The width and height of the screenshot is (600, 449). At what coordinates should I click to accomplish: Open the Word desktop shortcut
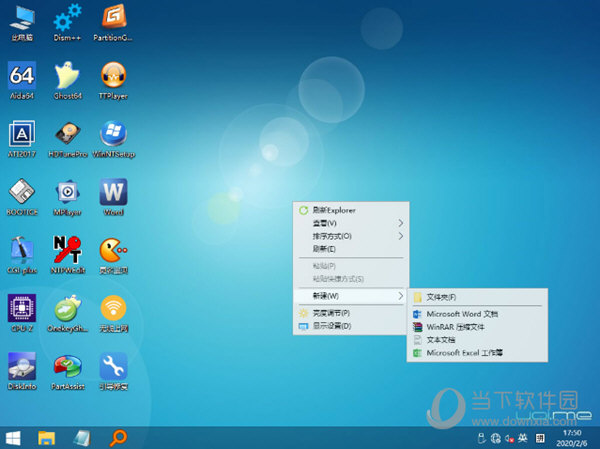(114, 191)
